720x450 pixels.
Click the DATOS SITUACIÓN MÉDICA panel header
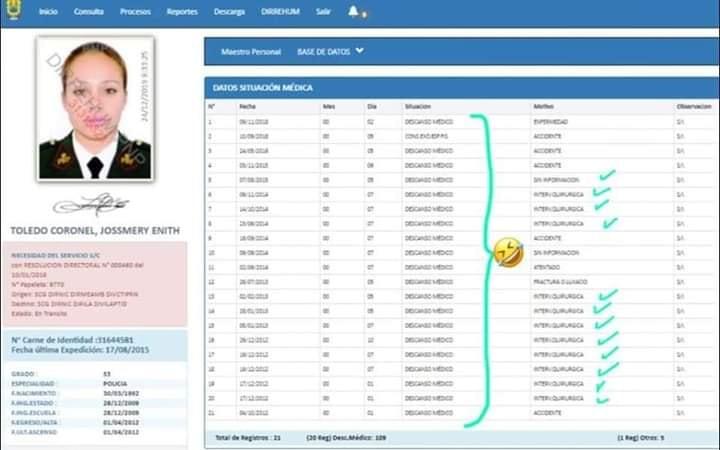click(461, 88)
